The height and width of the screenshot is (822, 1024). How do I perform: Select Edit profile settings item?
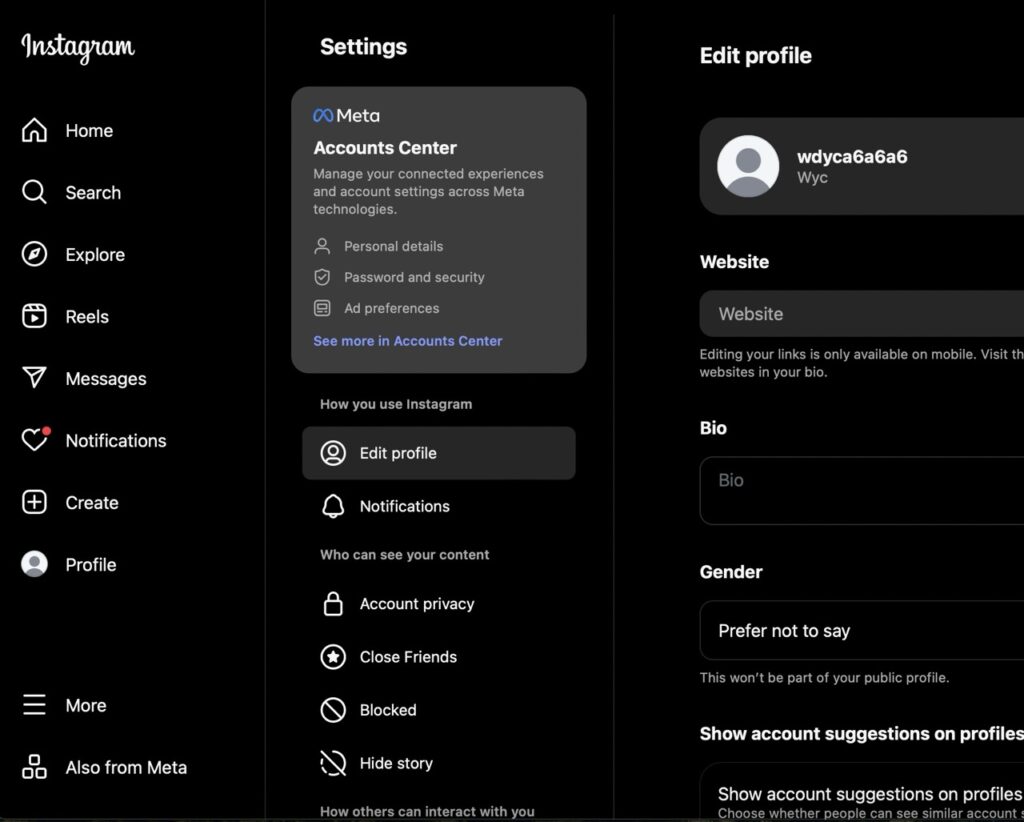click(438, 453)
